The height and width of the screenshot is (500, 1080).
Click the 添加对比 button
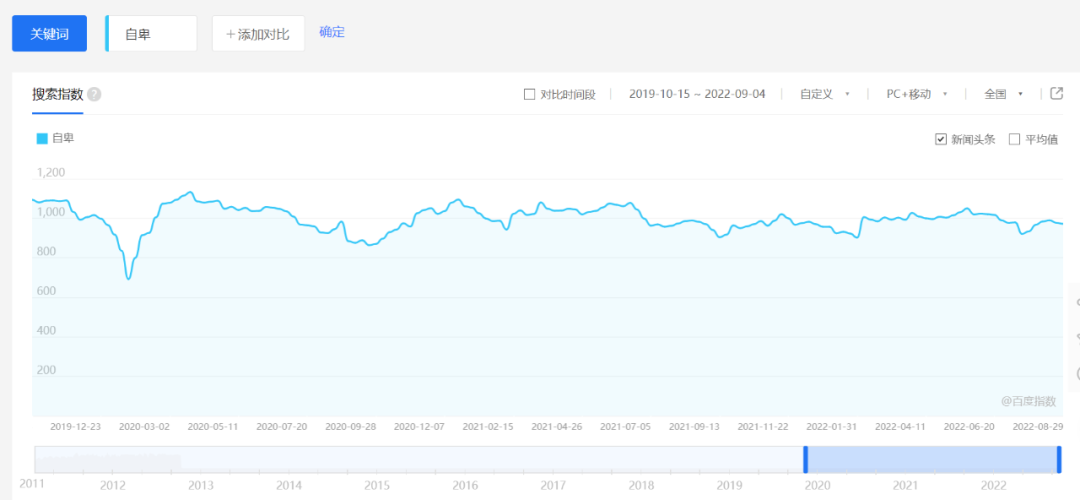(x=258, y=34)
